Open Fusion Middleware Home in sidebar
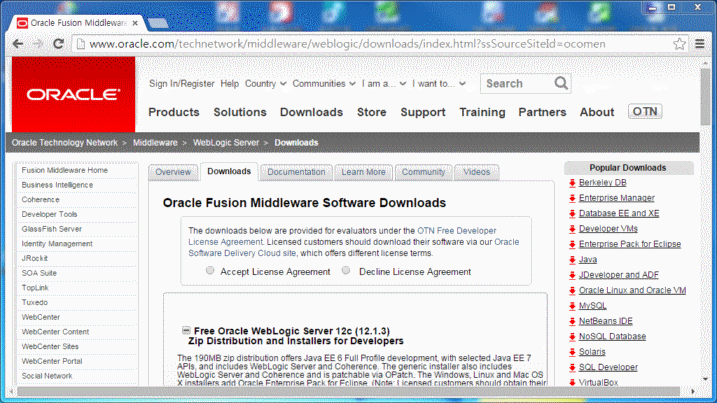The width and height of the screenshot is (717, 403). click(64, 170)
